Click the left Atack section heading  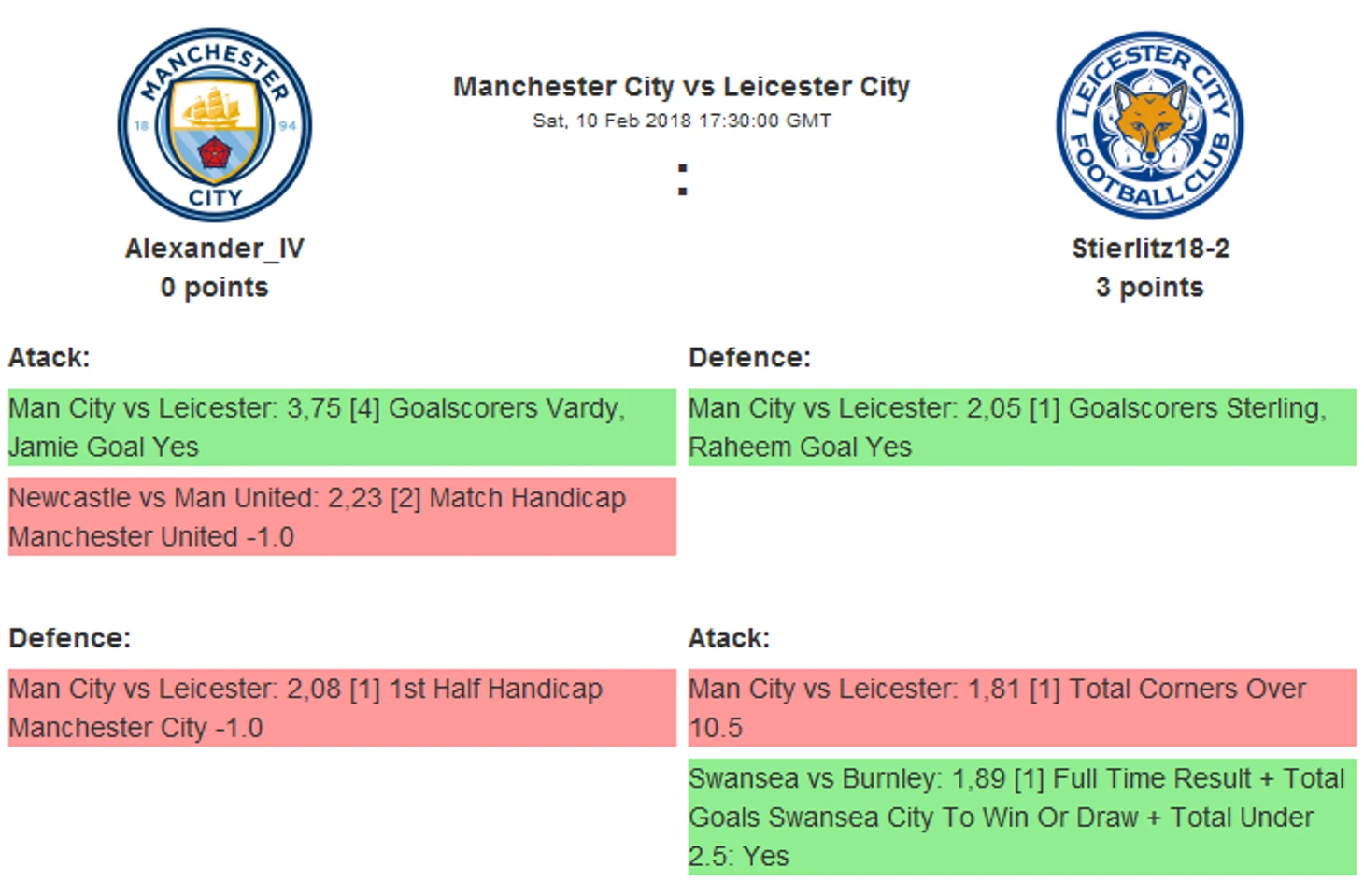(x=49, y=358)
